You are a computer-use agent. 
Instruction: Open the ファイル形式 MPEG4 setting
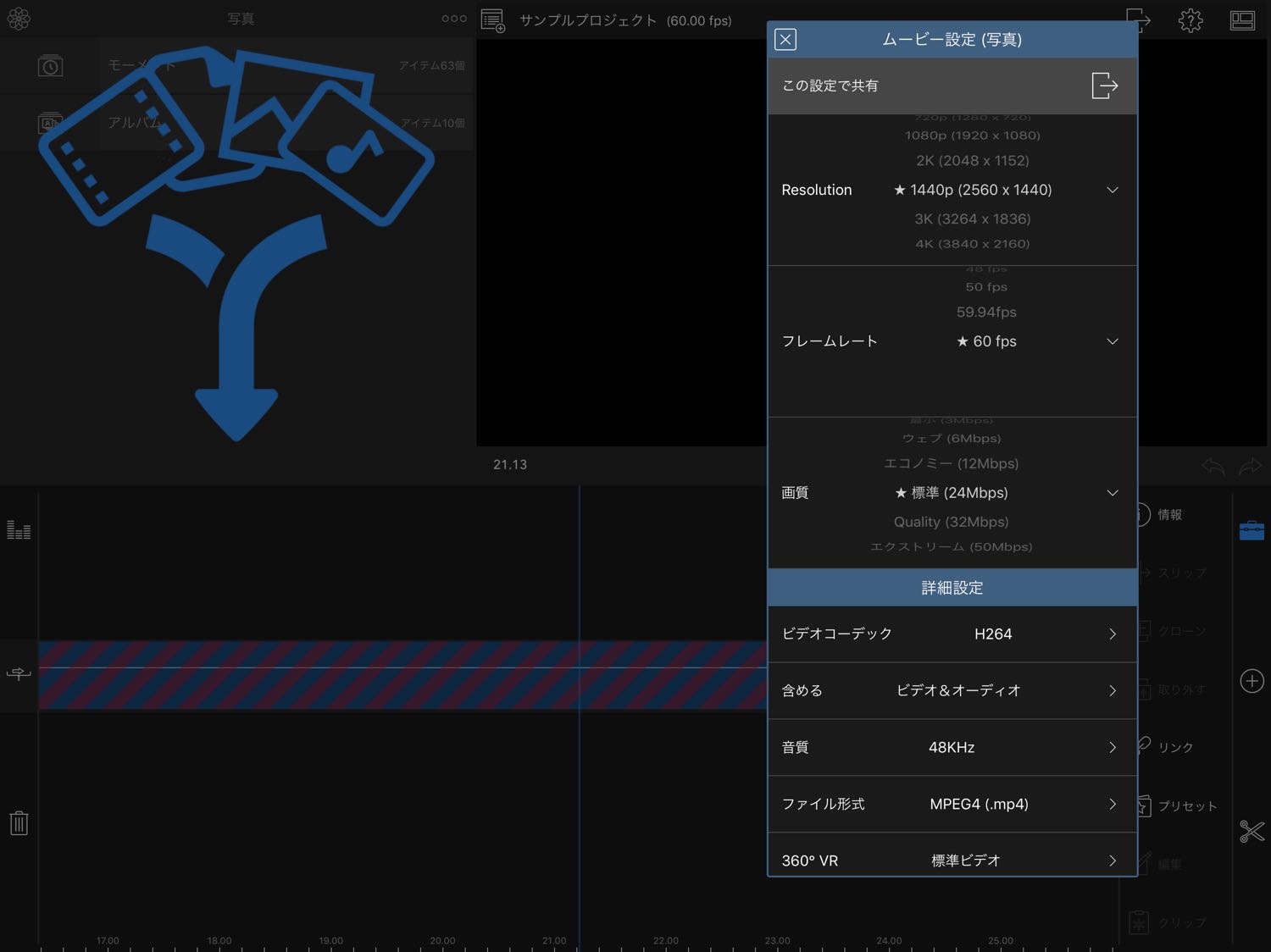952,804
